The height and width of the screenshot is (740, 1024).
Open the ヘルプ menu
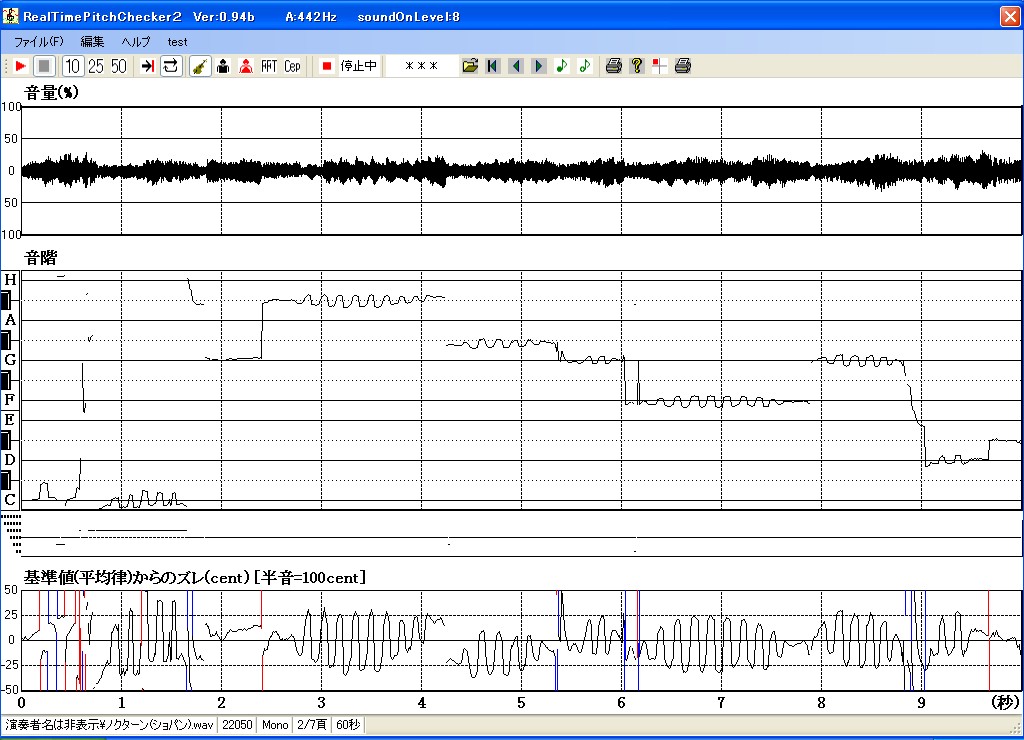tap(136, 42)
